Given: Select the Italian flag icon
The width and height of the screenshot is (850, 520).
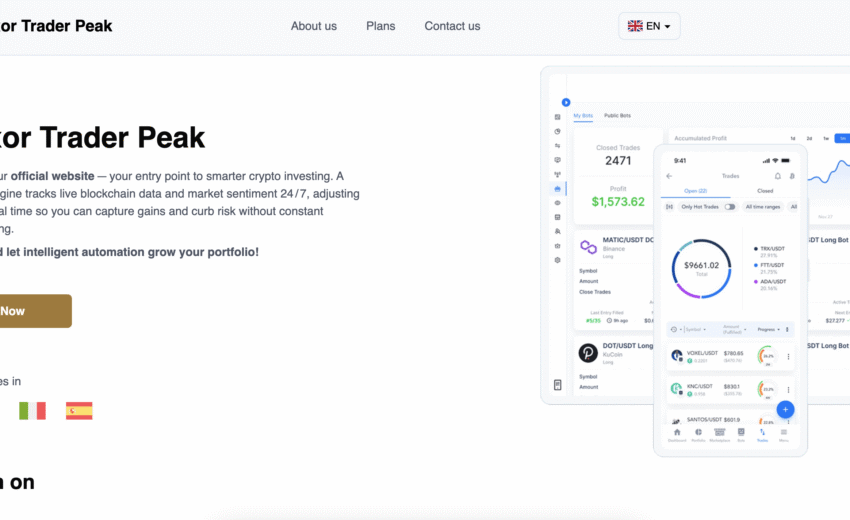Looking at the screenshot, I should (32, 410).
